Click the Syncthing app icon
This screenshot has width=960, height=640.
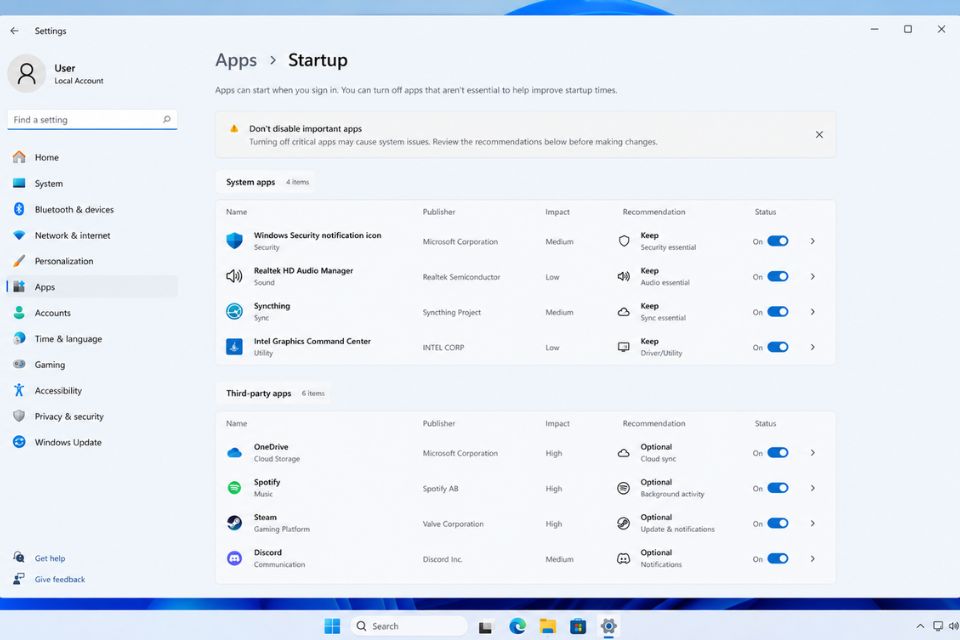coord(234,312)
